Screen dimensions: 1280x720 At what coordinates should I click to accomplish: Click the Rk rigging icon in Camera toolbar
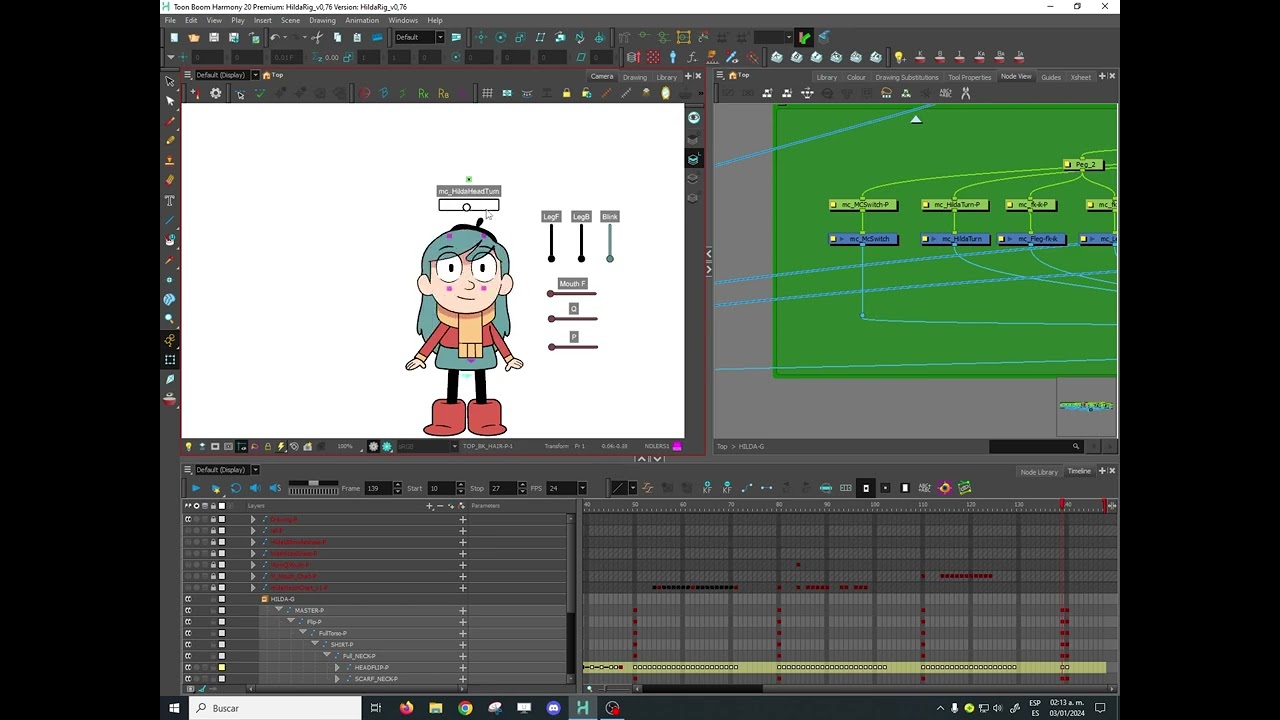click(x=423, y=93)
